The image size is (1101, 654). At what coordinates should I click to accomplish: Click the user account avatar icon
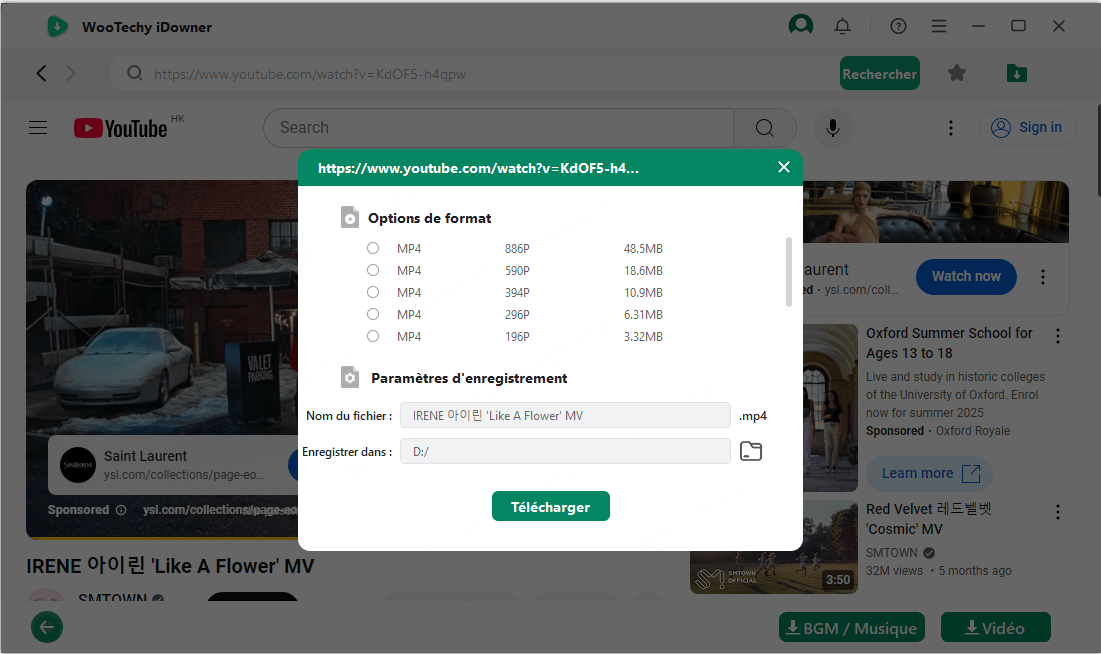pyautogui.click(x=800, y=26)
